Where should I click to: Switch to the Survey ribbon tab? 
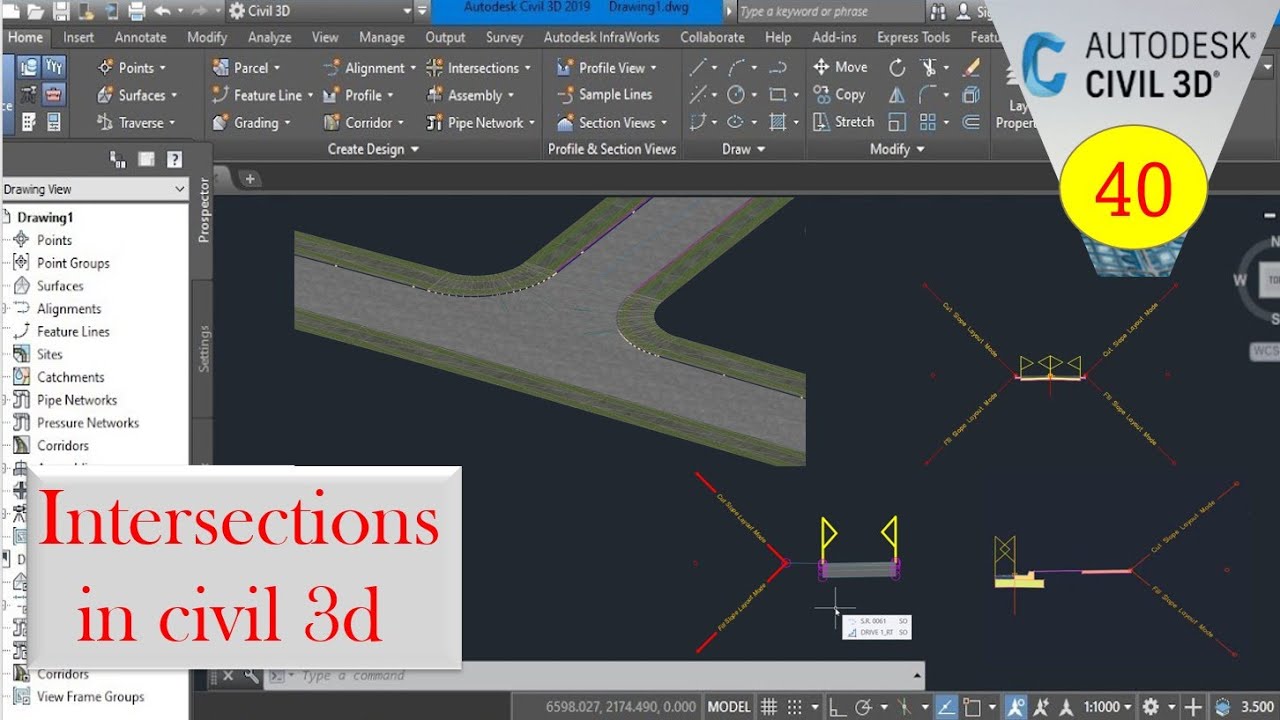click(x=504, y=37)
